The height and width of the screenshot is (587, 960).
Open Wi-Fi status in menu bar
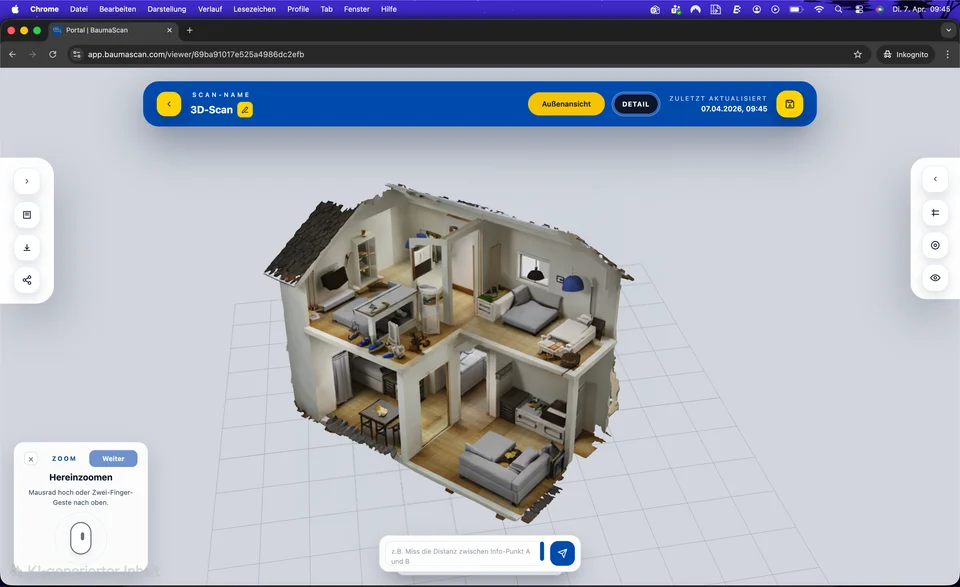point(819,9)
